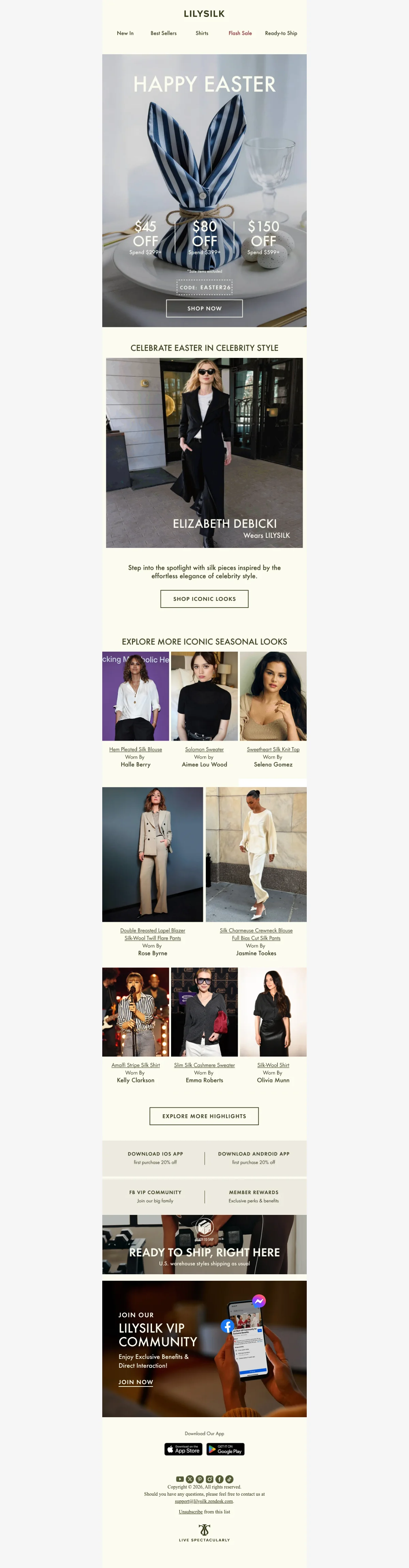Go to the New In menu item
Viewport: 409px width, 1568px height.
125,33
